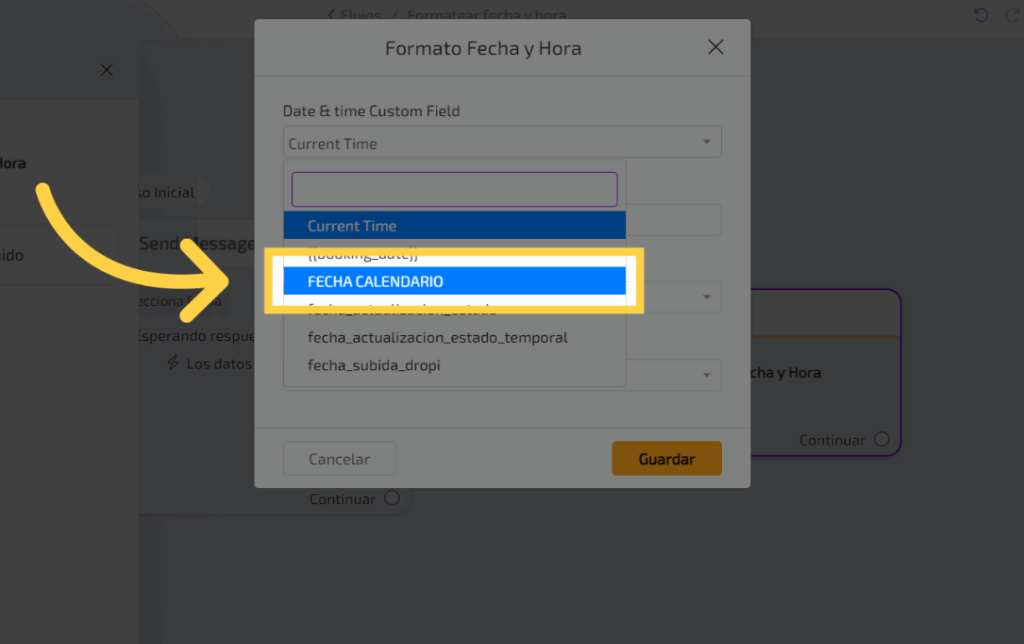This screenshot has height=644, width=1024.
Task: Focus the dropdown search box
Action: pyautogui.click(x=454, y=189)
